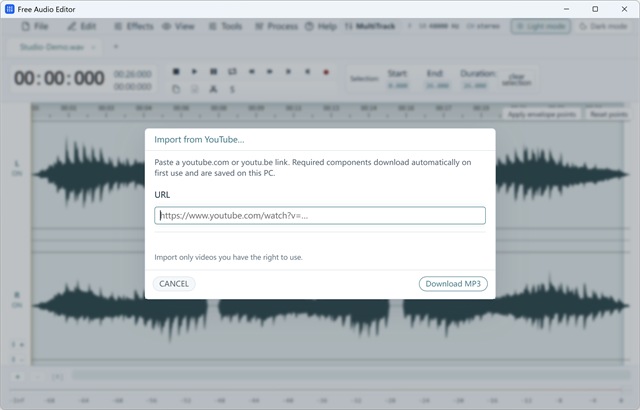This screenshot has width=640, height=410.
Task: Click the selection Duration value
Action: (475, 86)
